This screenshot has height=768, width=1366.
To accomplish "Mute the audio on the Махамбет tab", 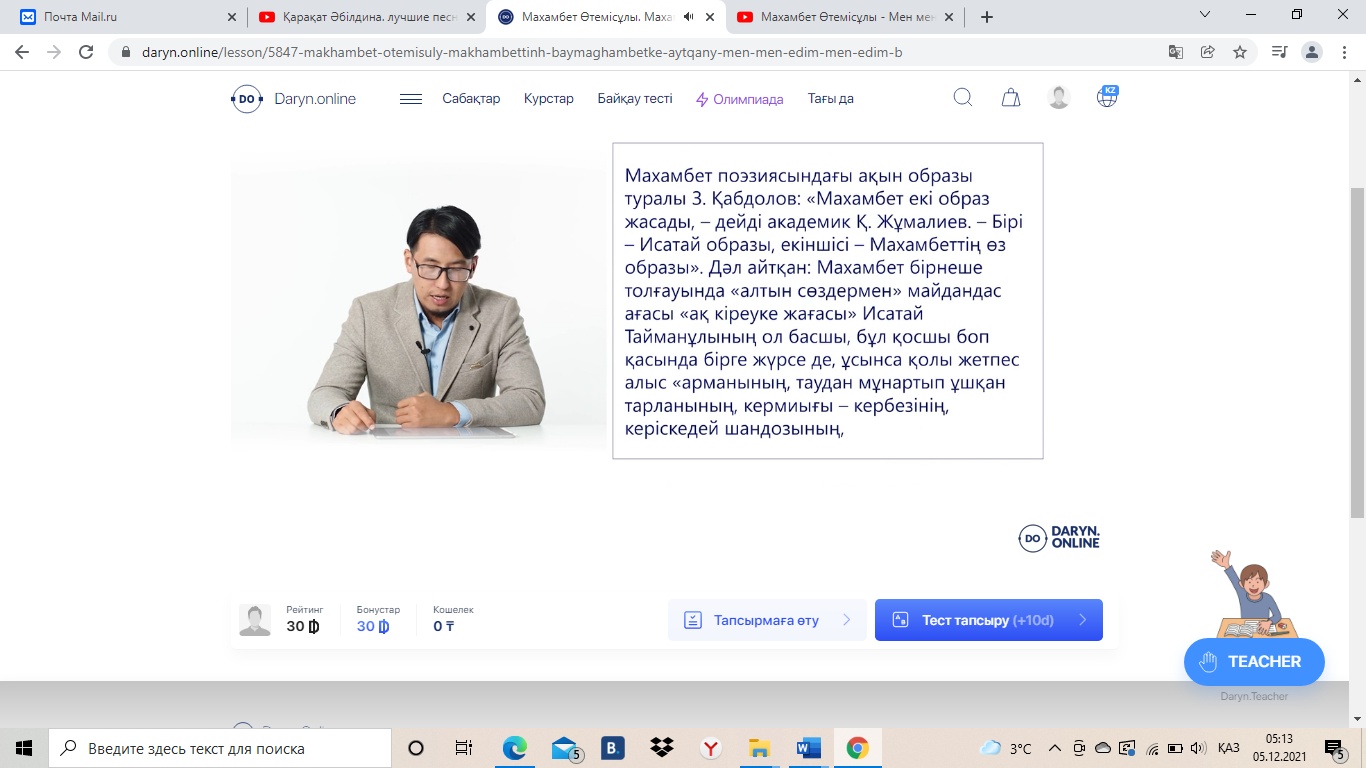I will (688, 17).
